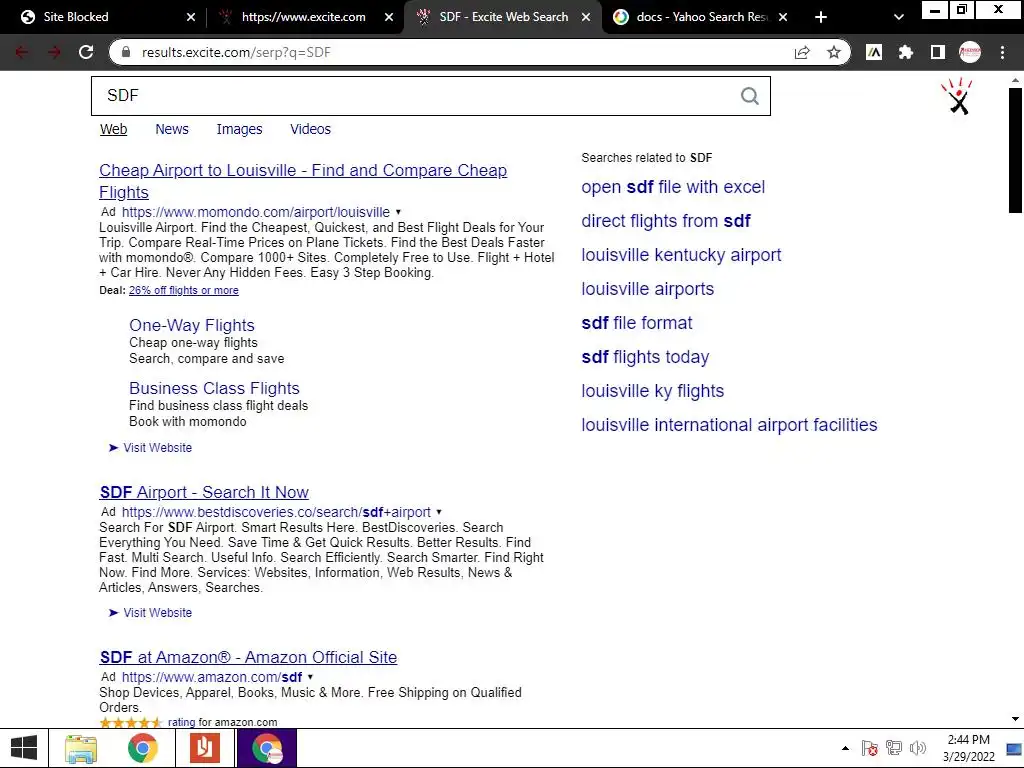Open the tab search chevron
The image size is (1024, 768).
tap(899, 17)
